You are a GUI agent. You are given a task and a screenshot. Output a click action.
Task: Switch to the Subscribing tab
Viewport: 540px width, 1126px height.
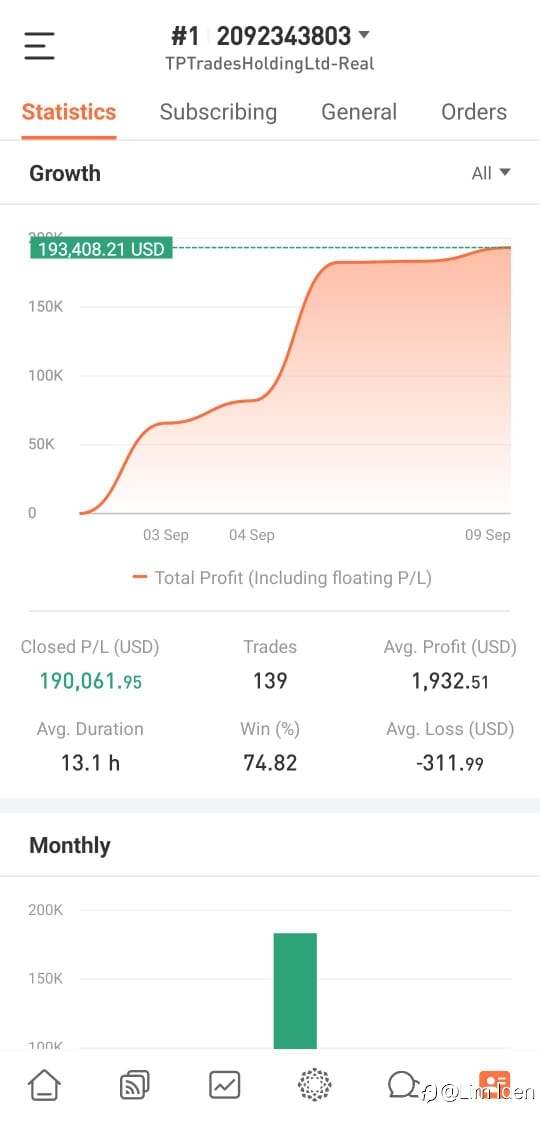[218, 113]
